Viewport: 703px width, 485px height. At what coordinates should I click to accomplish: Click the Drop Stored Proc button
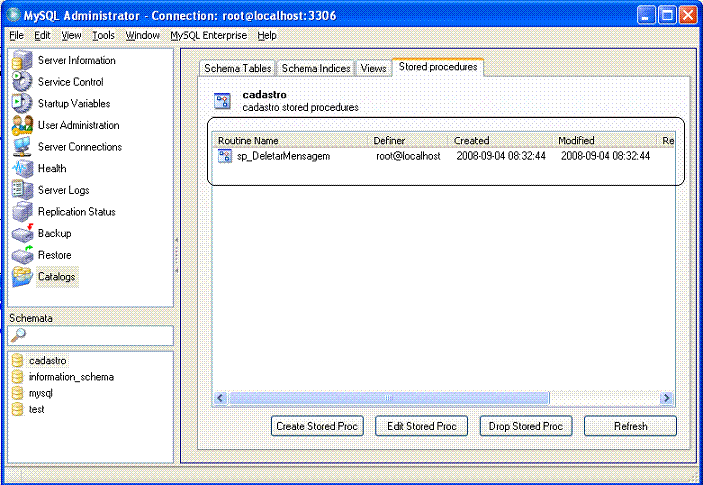pyautogui.click(x=526, y=426)
